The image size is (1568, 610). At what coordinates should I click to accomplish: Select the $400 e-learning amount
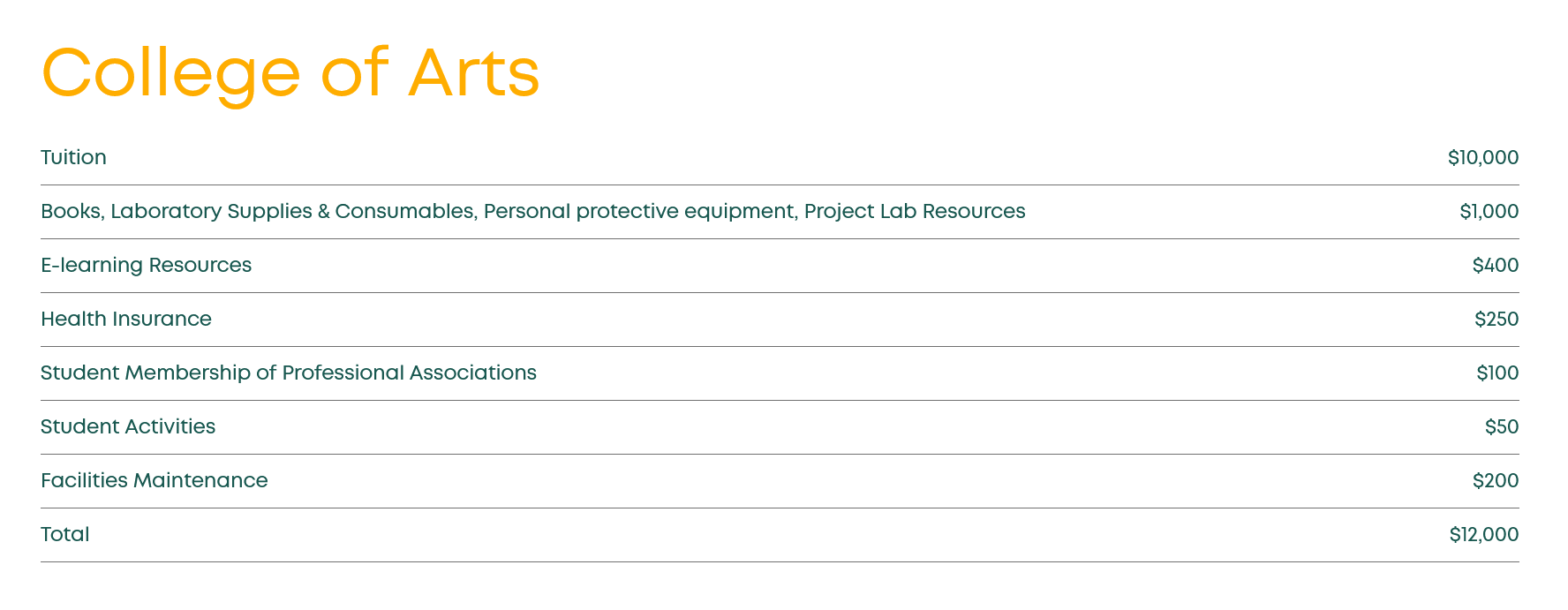pos(1495,266)
